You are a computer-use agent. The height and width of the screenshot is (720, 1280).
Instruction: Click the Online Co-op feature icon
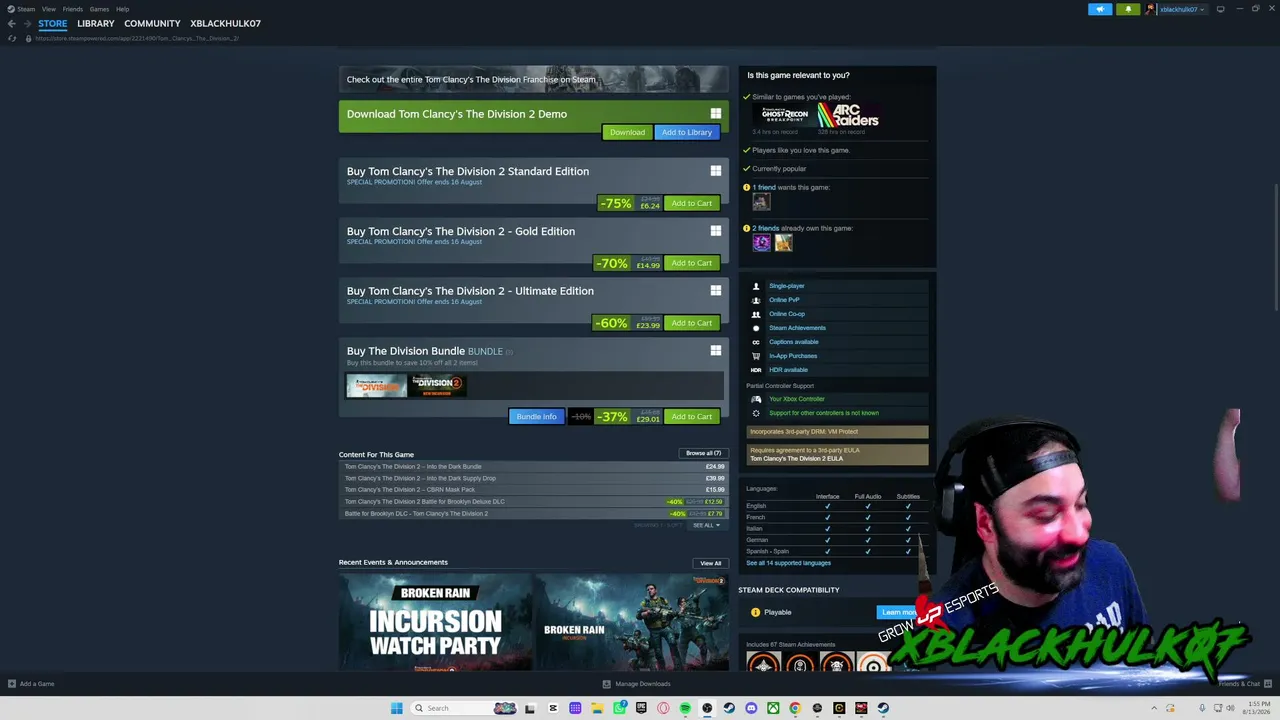click(x=756, y=314)
